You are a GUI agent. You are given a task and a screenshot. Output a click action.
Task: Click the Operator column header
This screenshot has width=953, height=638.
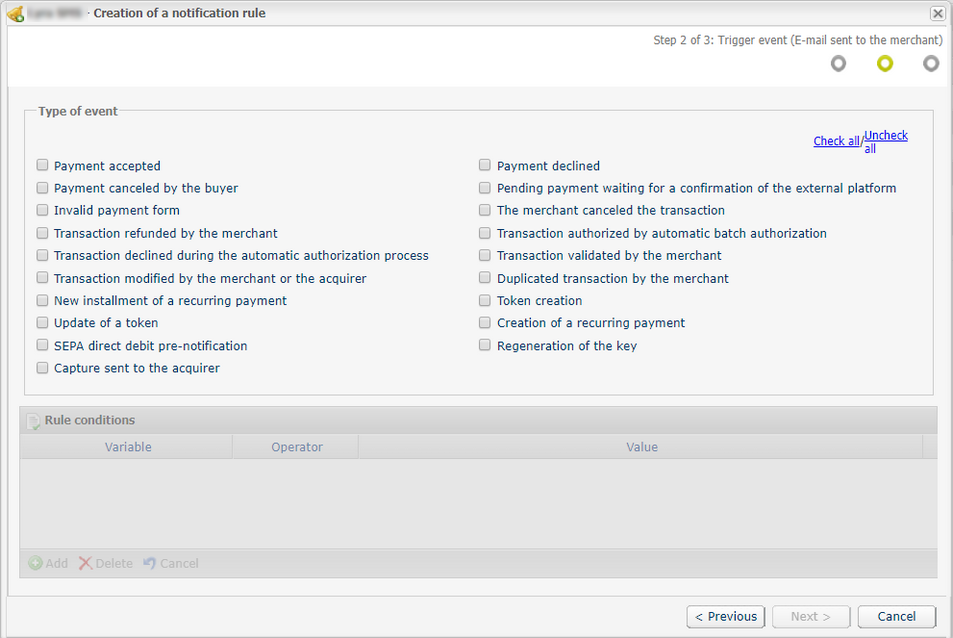coord(297,447)
